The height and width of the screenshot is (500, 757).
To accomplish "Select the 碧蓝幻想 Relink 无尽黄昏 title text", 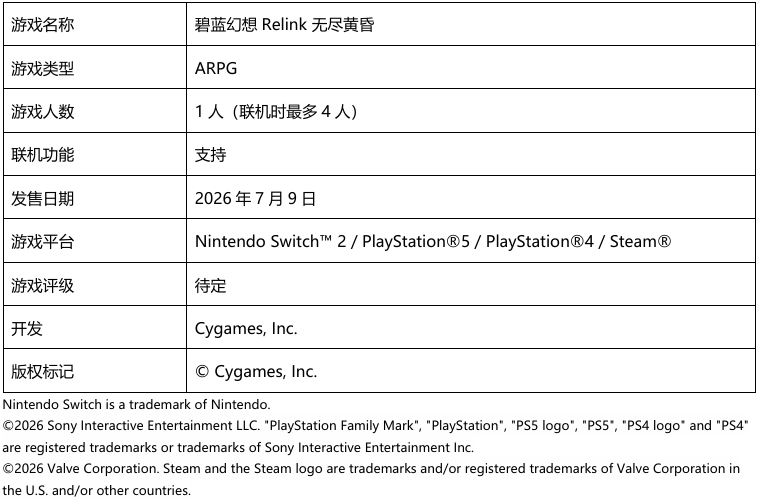I will (284, 25).
